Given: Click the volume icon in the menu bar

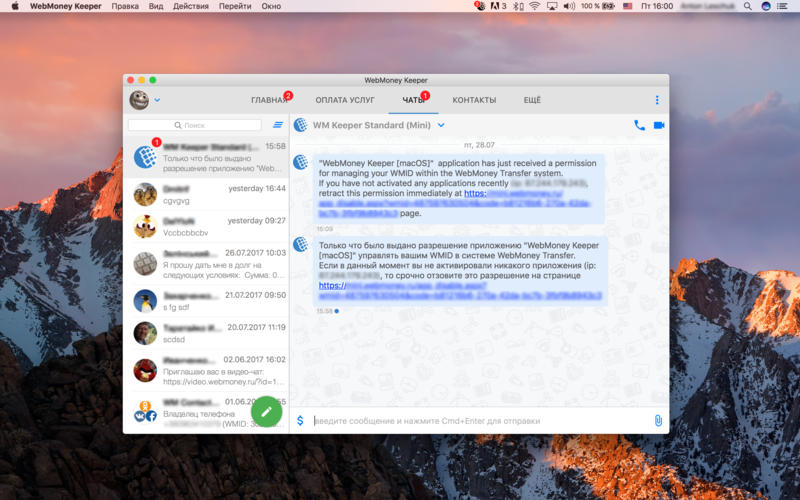Looking at the screenshot, I should [x=569, y=6].
